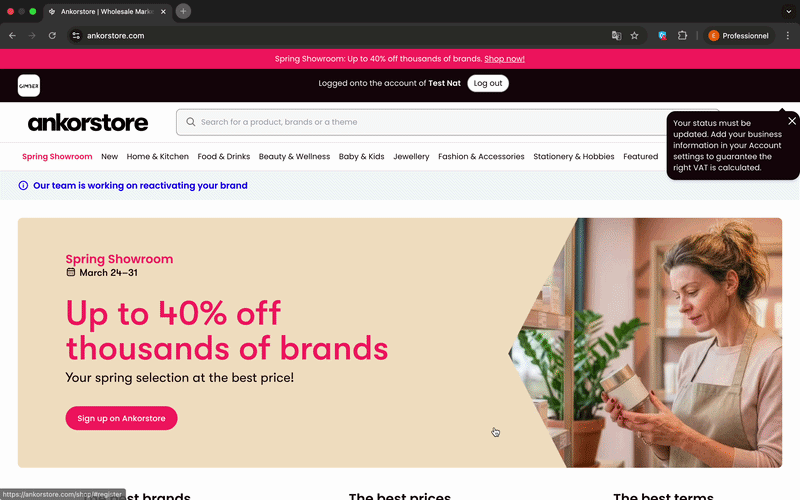Click the browser back arrow icon
800x500 pixels.
[12, 36]
